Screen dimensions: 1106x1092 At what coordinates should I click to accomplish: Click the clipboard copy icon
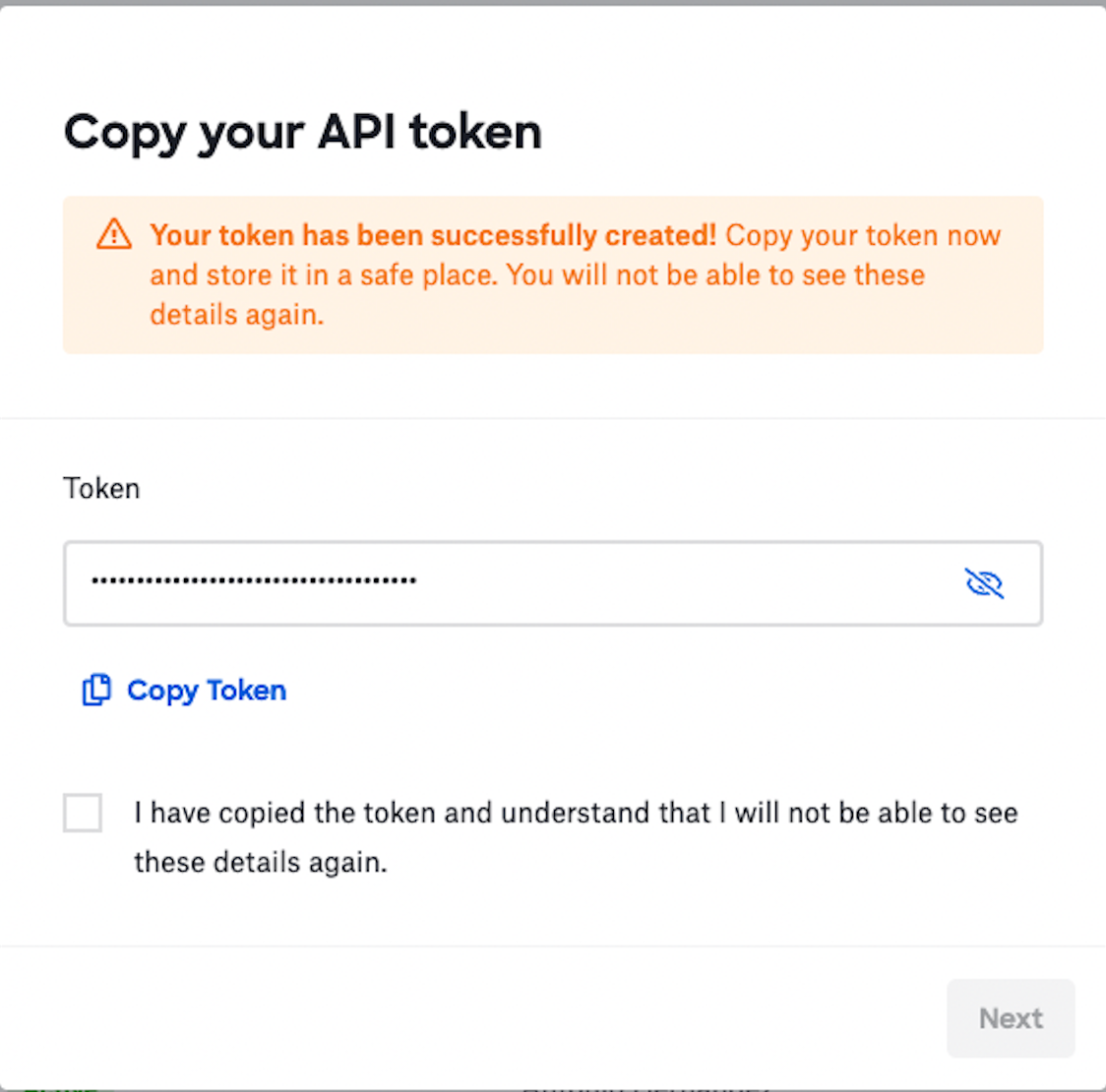point(95,690)
